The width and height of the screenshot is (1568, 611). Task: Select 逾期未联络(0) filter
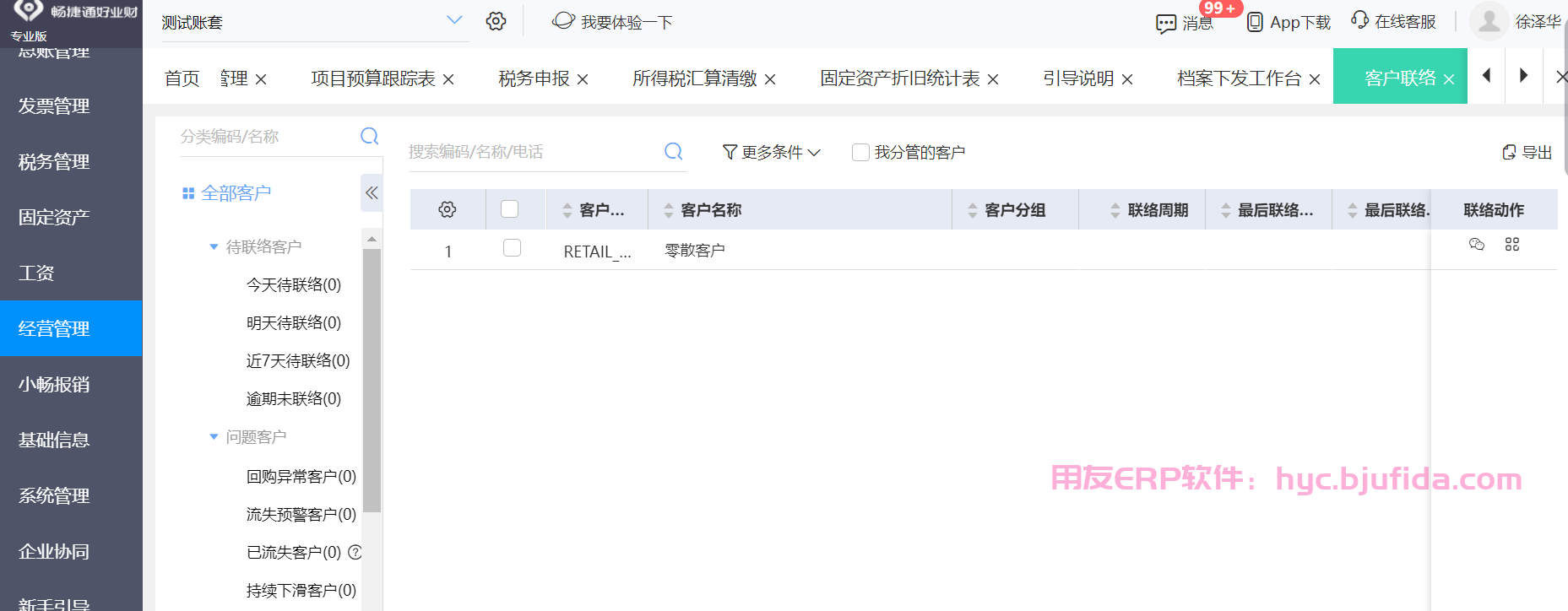pos(294,398)
